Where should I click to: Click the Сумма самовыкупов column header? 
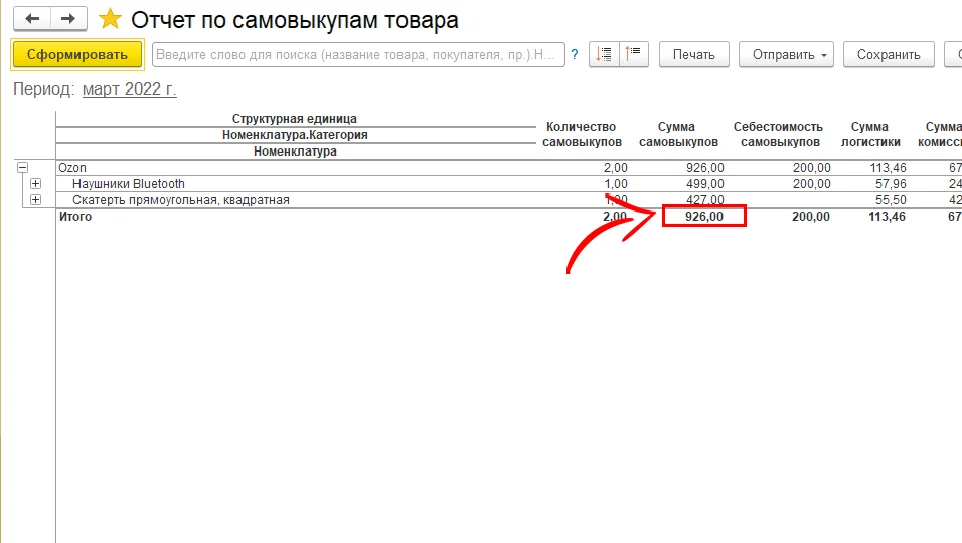(x=678, y=135)
